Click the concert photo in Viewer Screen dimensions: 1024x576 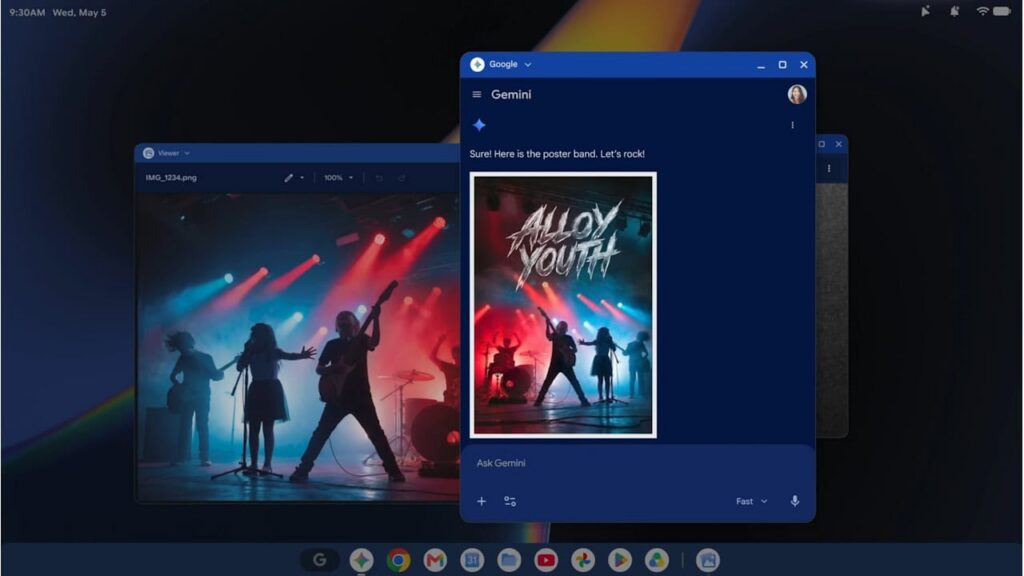point(298,346)
